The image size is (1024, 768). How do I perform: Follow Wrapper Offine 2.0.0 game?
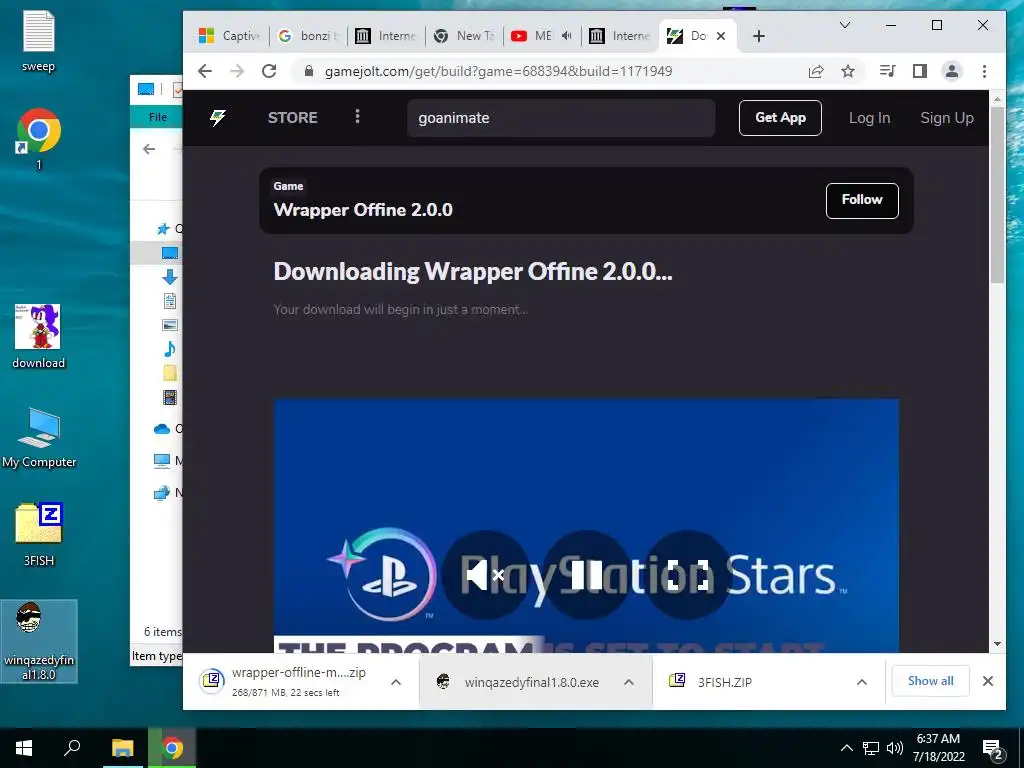coord(862,200)
